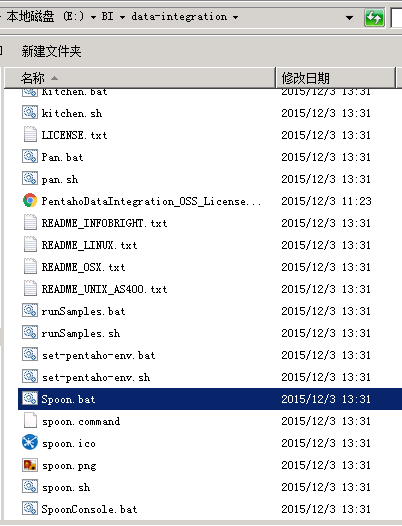The image size is (402, 526).
Task: Select the SpoonConsole.bat file icon
Action: point(30,509)
